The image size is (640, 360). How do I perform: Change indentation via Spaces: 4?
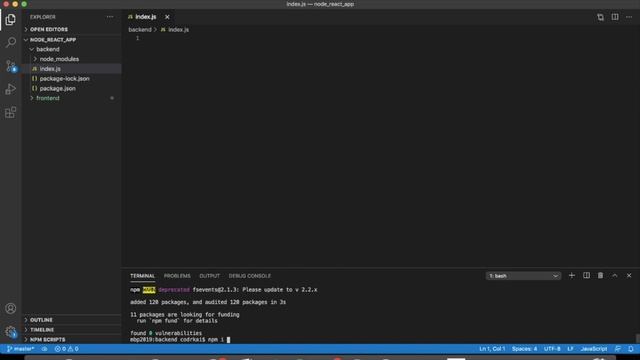pyautogui.click(x=524, y=349)
